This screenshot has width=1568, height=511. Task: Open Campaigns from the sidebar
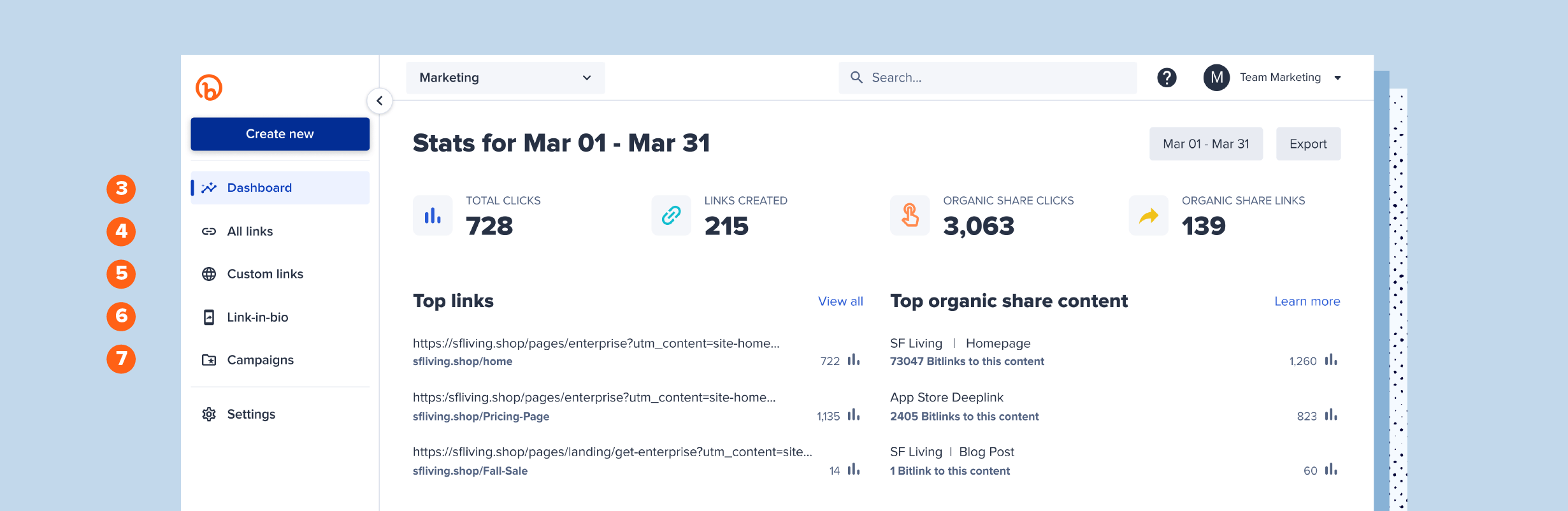[260, 360]
